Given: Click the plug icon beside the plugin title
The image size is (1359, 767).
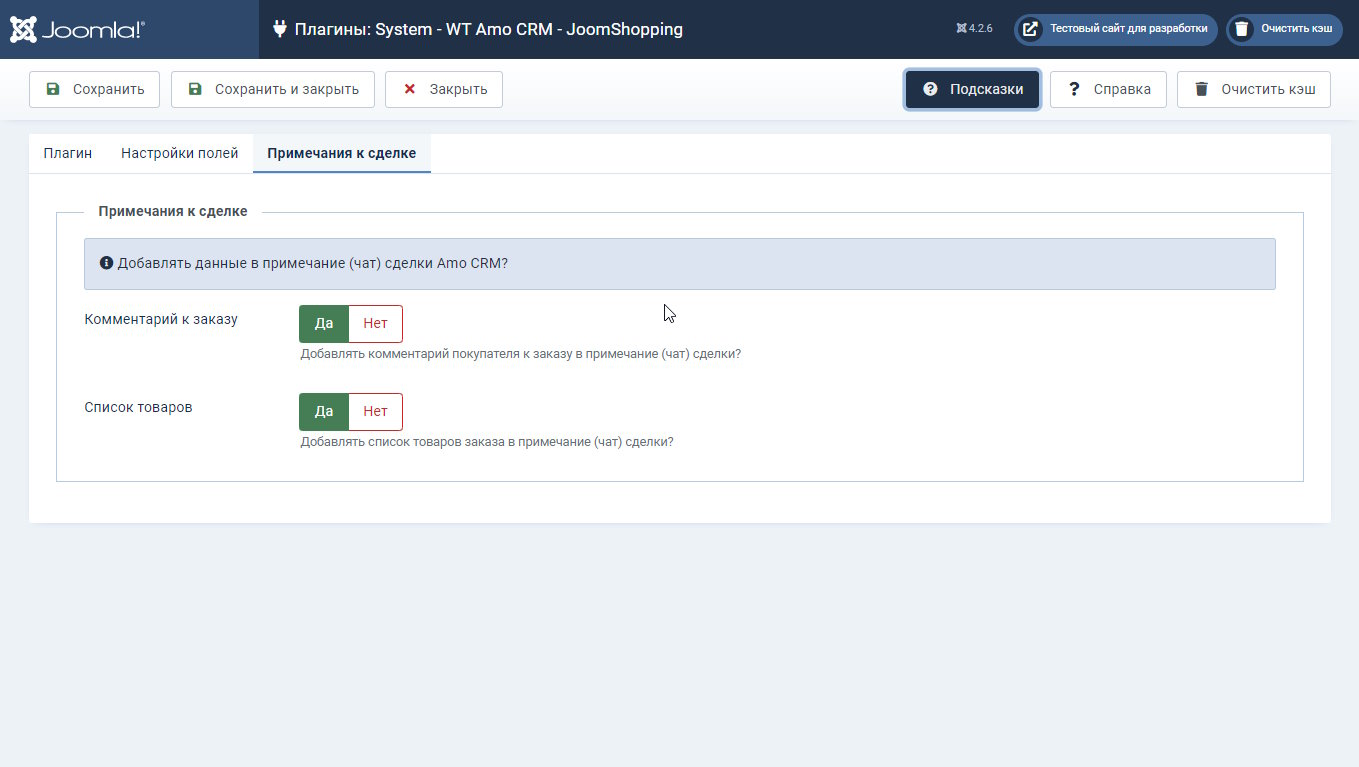Looking at the screenshot, I should [280, 29].
